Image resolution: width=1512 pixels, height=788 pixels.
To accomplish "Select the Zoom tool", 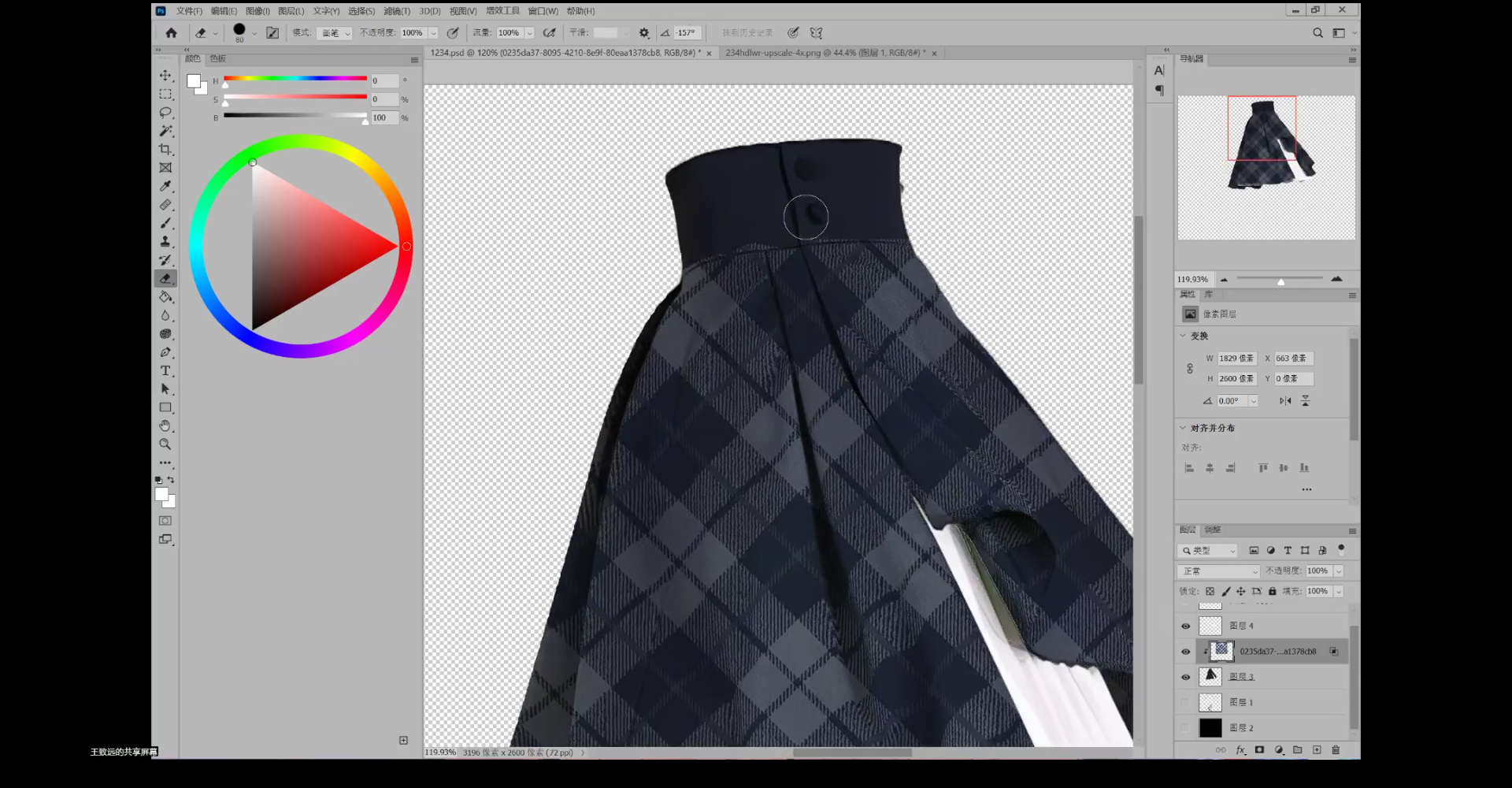I will point(165,444).
